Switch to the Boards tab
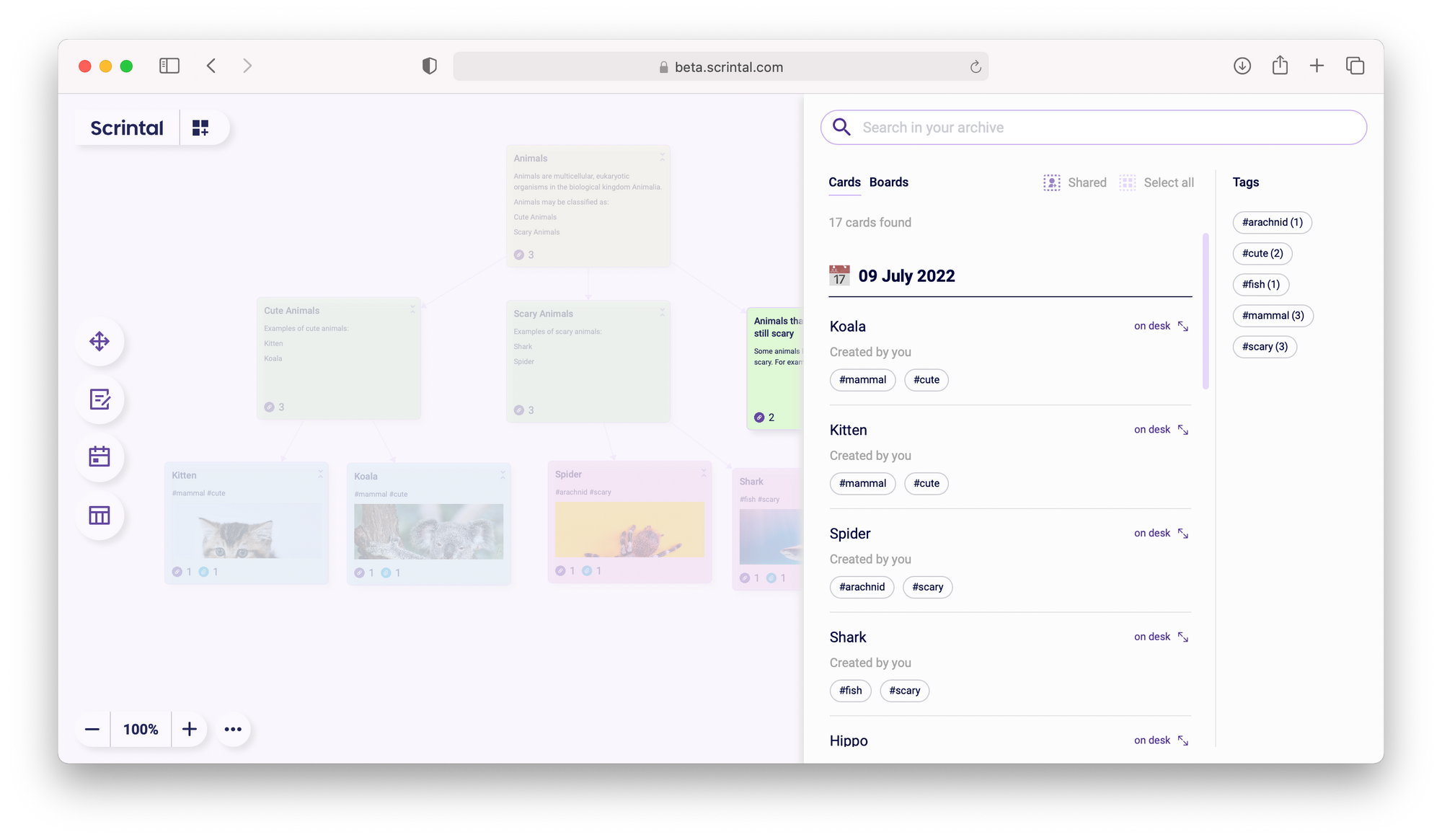The image size is (1442, 840). pyautogui.click(x=888, y=182)
